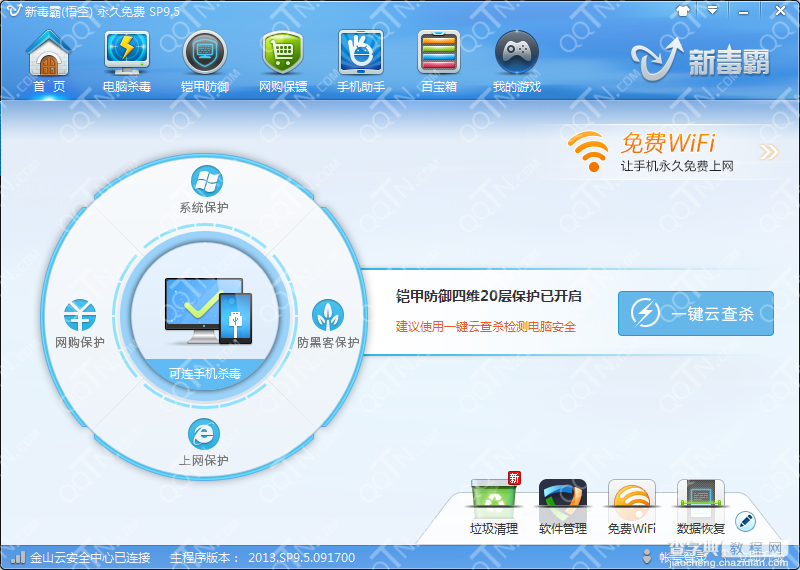Click 金山云安全中心已连接 status text
800x570 pixels.
[90, 557]
